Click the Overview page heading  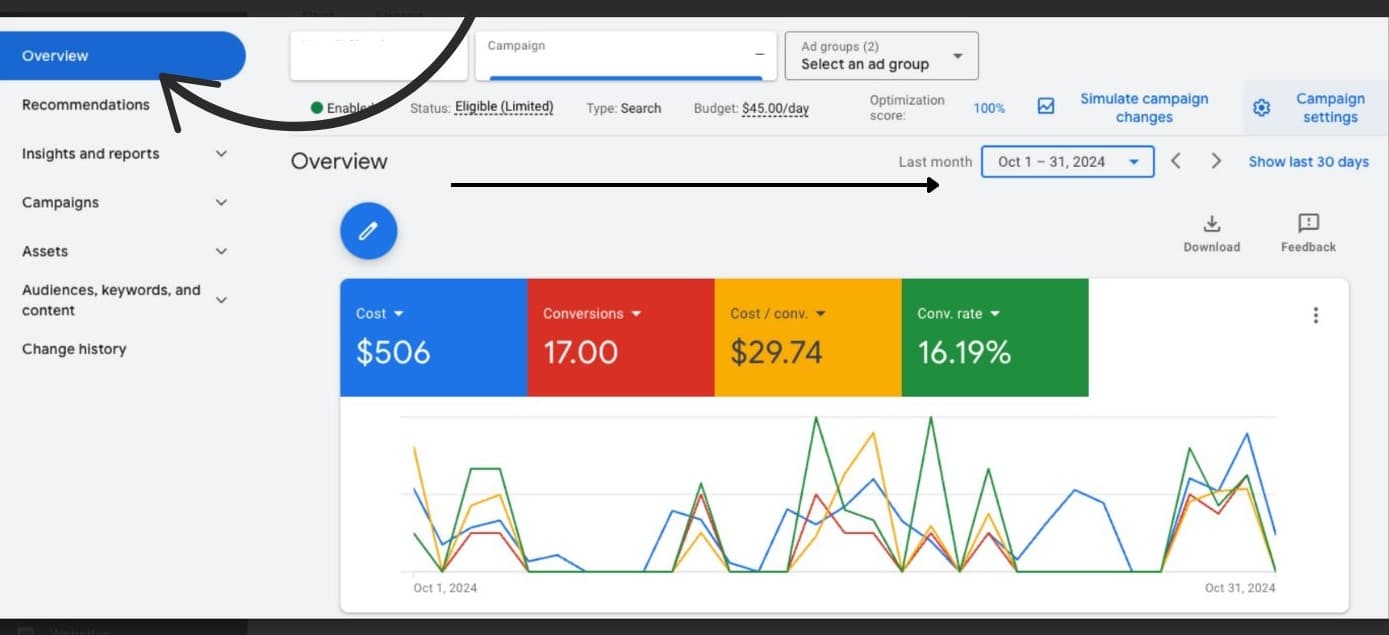click(339, 161)
